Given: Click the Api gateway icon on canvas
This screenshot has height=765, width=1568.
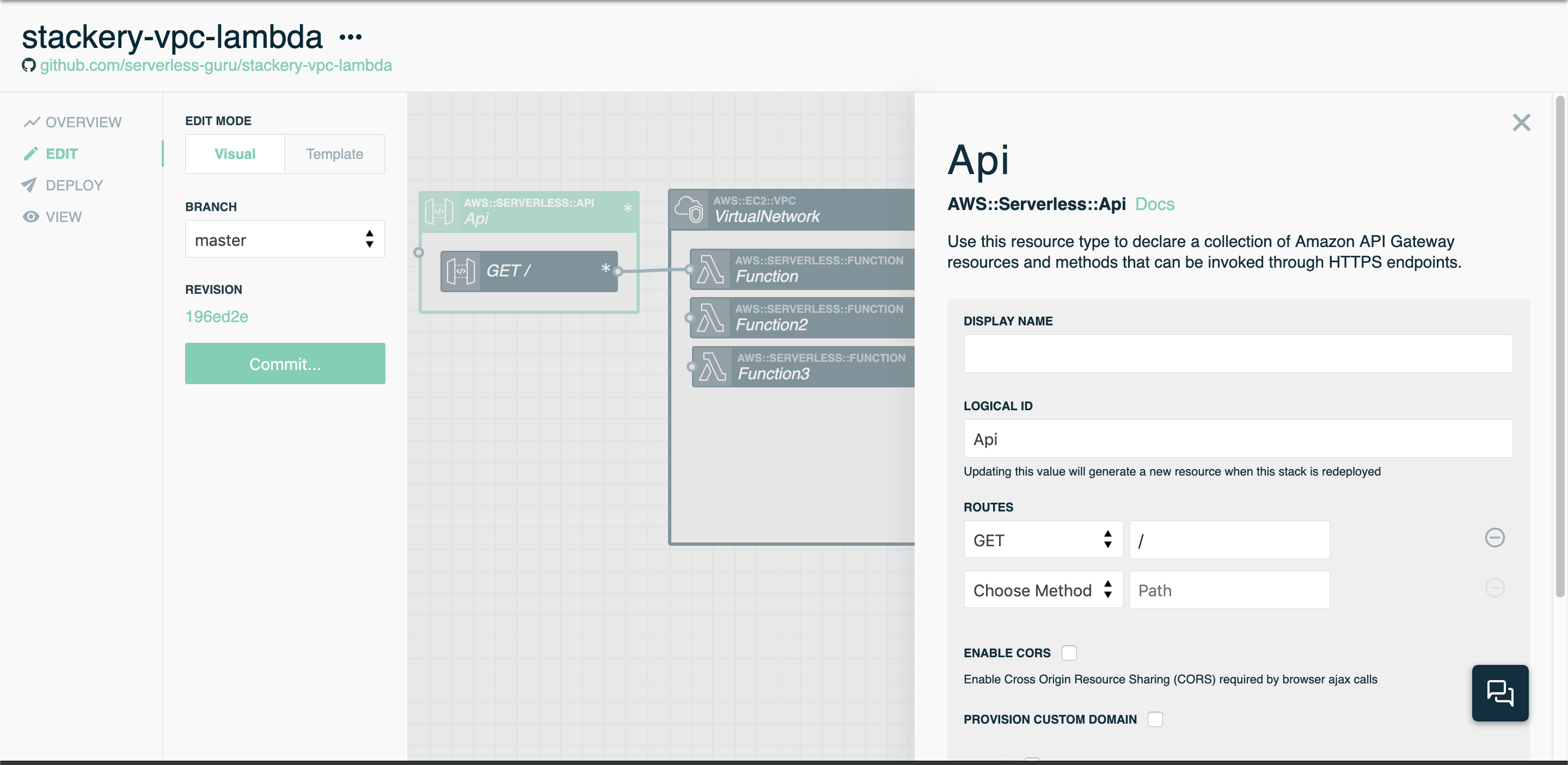Looking at the screenshot, I should coord(439,211).
